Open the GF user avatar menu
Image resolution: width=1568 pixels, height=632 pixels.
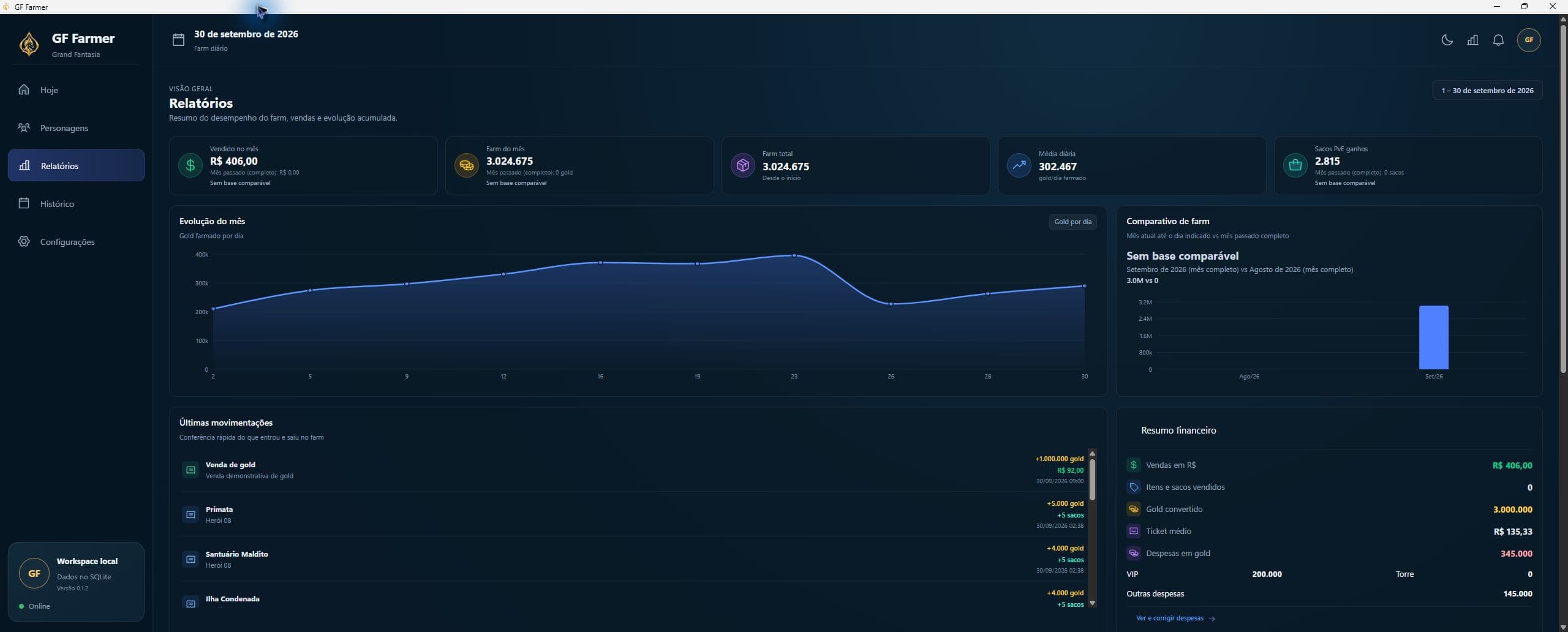click(1529, 40)
